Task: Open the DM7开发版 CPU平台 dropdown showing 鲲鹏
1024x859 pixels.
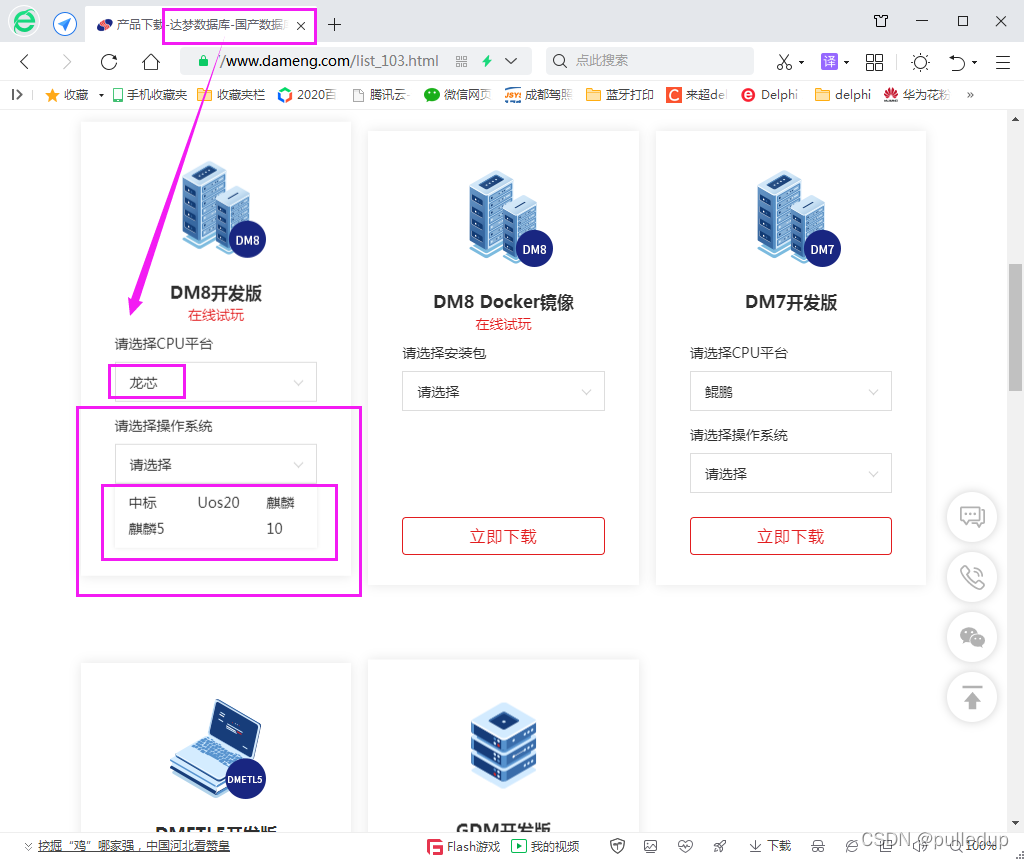Action: [x=791, y=391]
